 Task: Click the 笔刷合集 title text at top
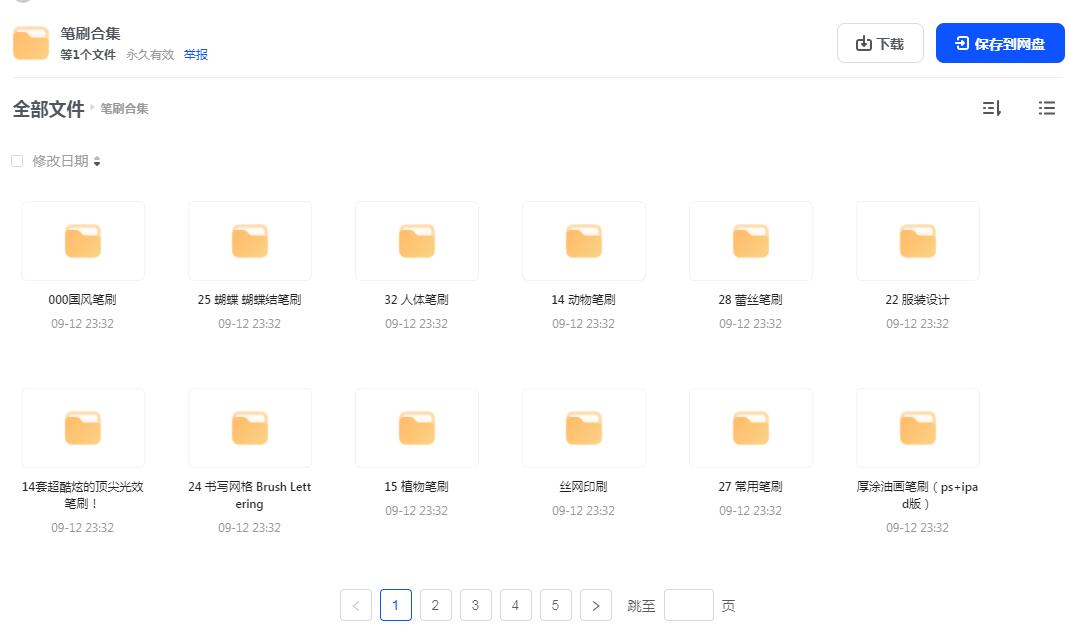90,33
